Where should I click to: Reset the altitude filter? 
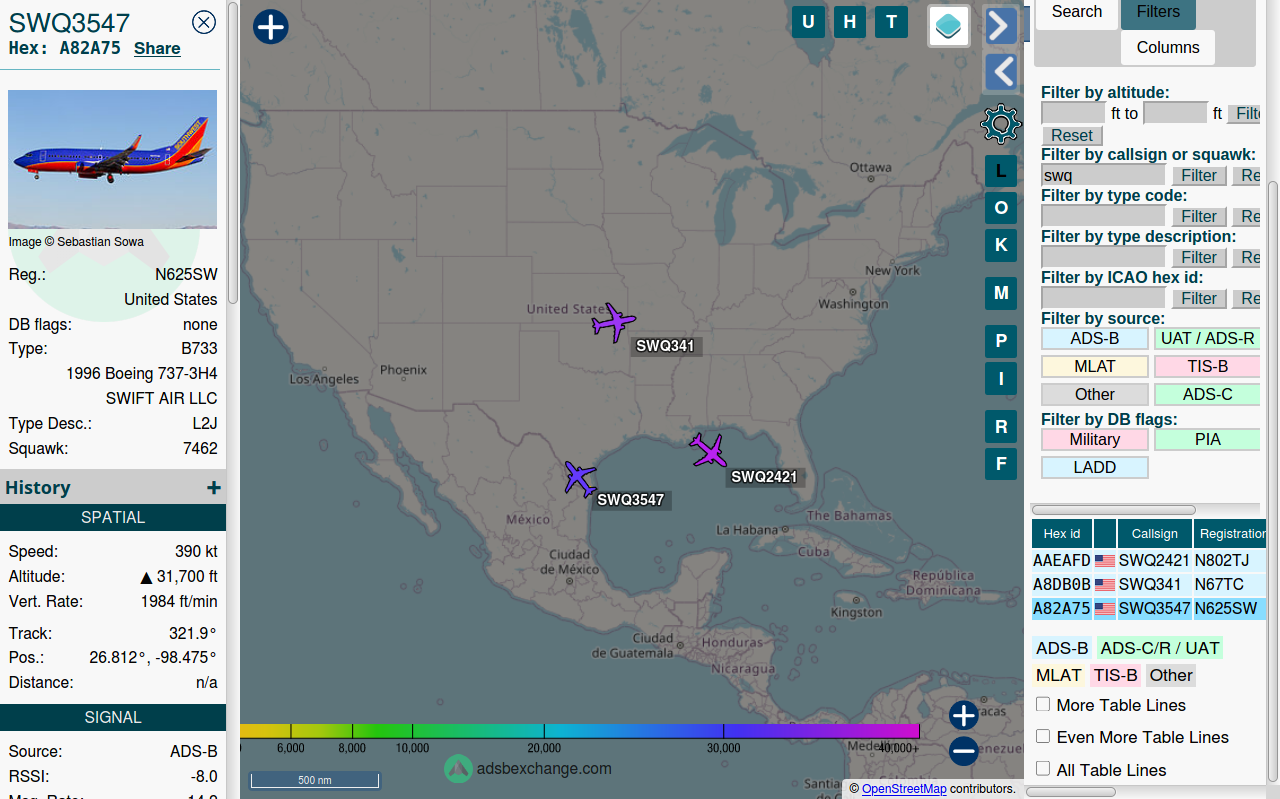(1072, 136)
